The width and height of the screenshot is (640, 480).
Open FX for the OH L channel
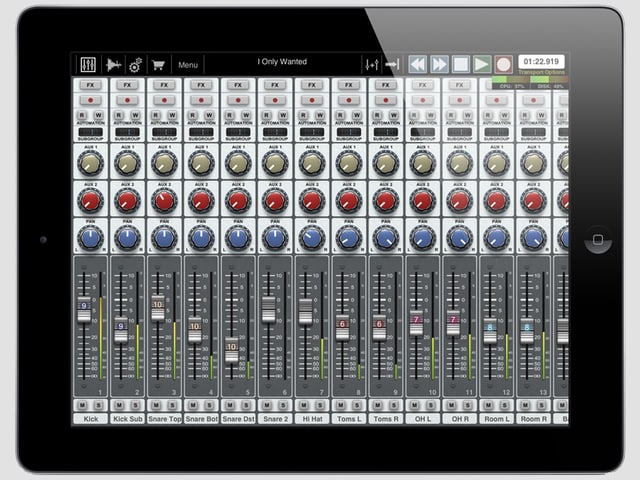(x=422, y=85)
